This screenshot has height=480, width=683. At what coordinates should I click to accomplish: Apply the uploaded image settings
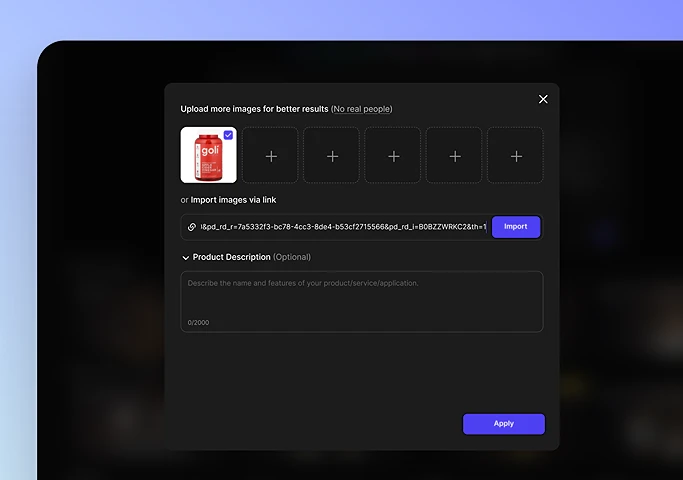tap(503, 424)
